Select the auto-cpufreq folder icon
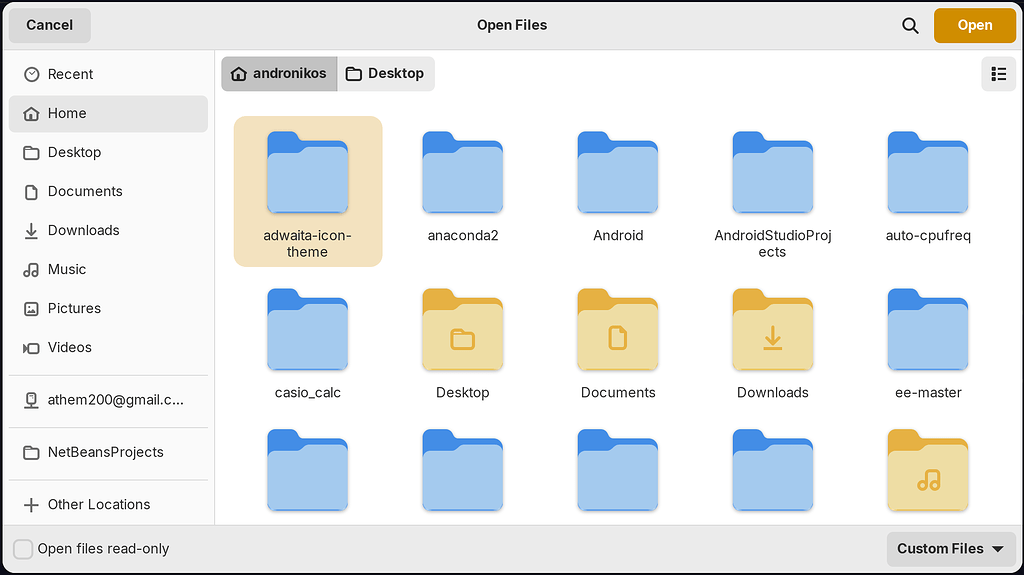The height and width of the screenshot is (575, 1024). click(x=928, y=172)
